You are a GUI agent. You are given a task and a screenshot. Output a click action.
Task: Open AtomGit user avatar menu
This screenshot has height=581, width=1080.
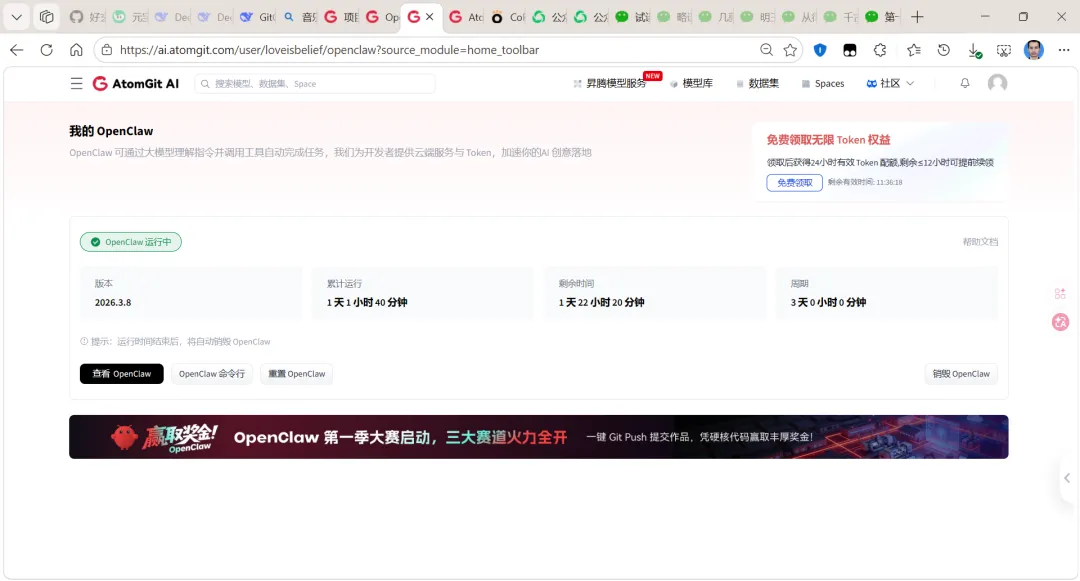point(997,83)
